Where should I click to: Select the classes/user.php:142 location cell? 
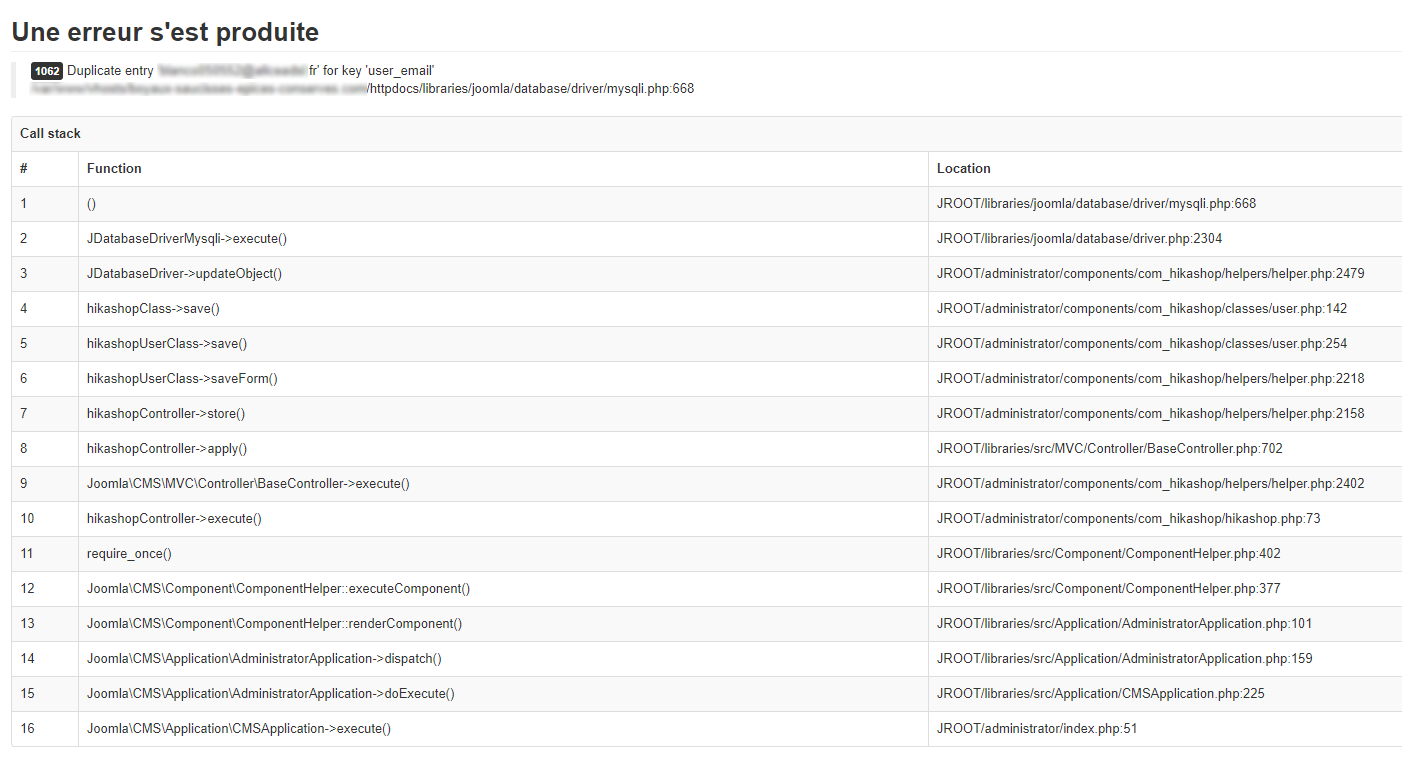(1141, 309)
